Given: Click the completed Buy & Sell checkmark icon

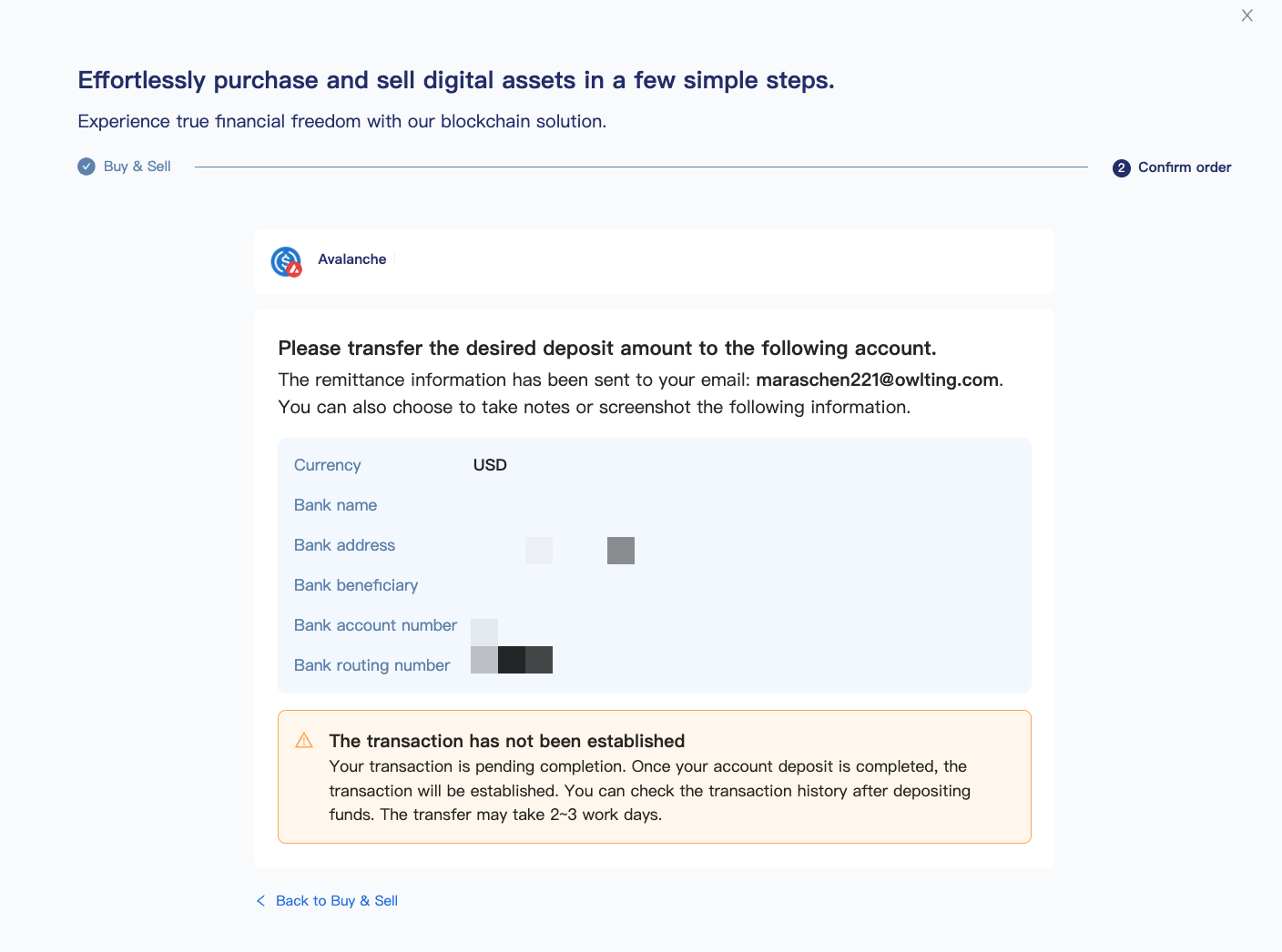Looking at the screenshot, I should pos(86,167).
